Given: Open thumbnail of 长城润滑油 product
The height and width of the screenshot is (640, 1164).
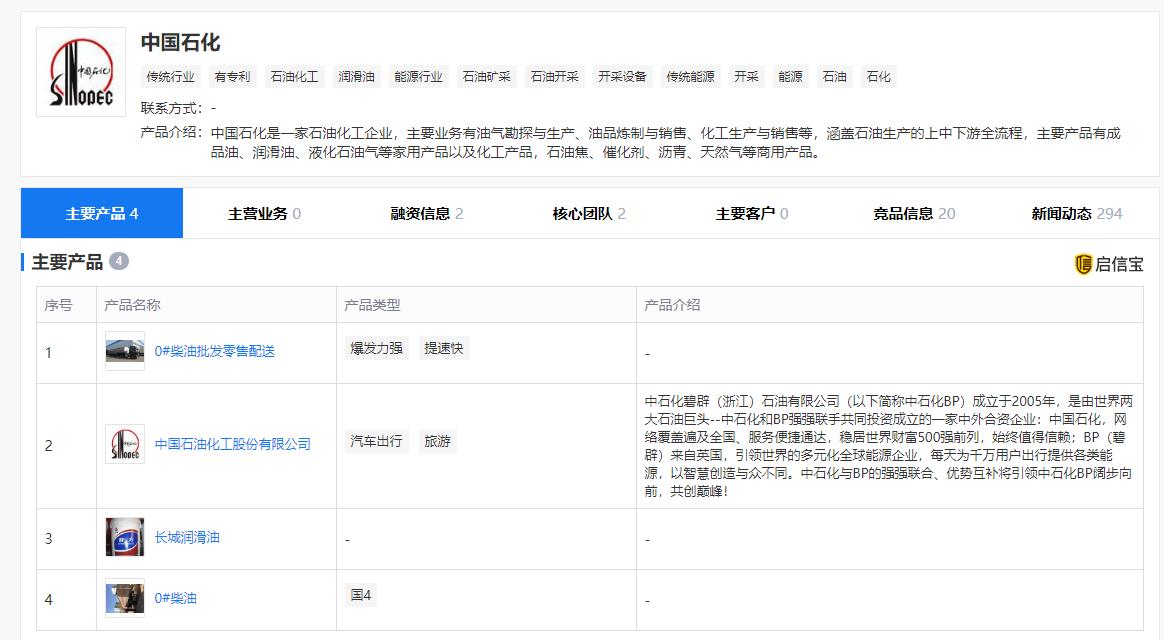Looking at the screenshot, I should point(125,538).
